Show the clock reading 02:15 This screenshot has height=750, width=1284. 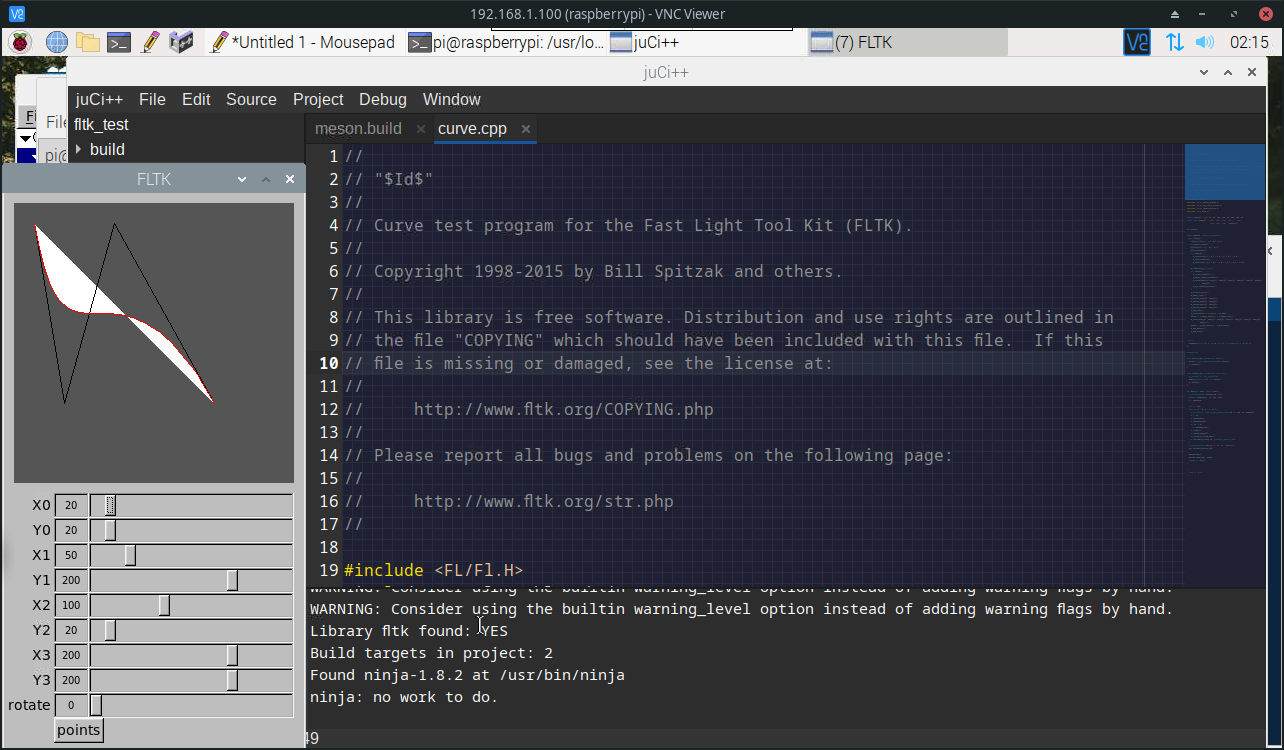(x=1249, y=42)
